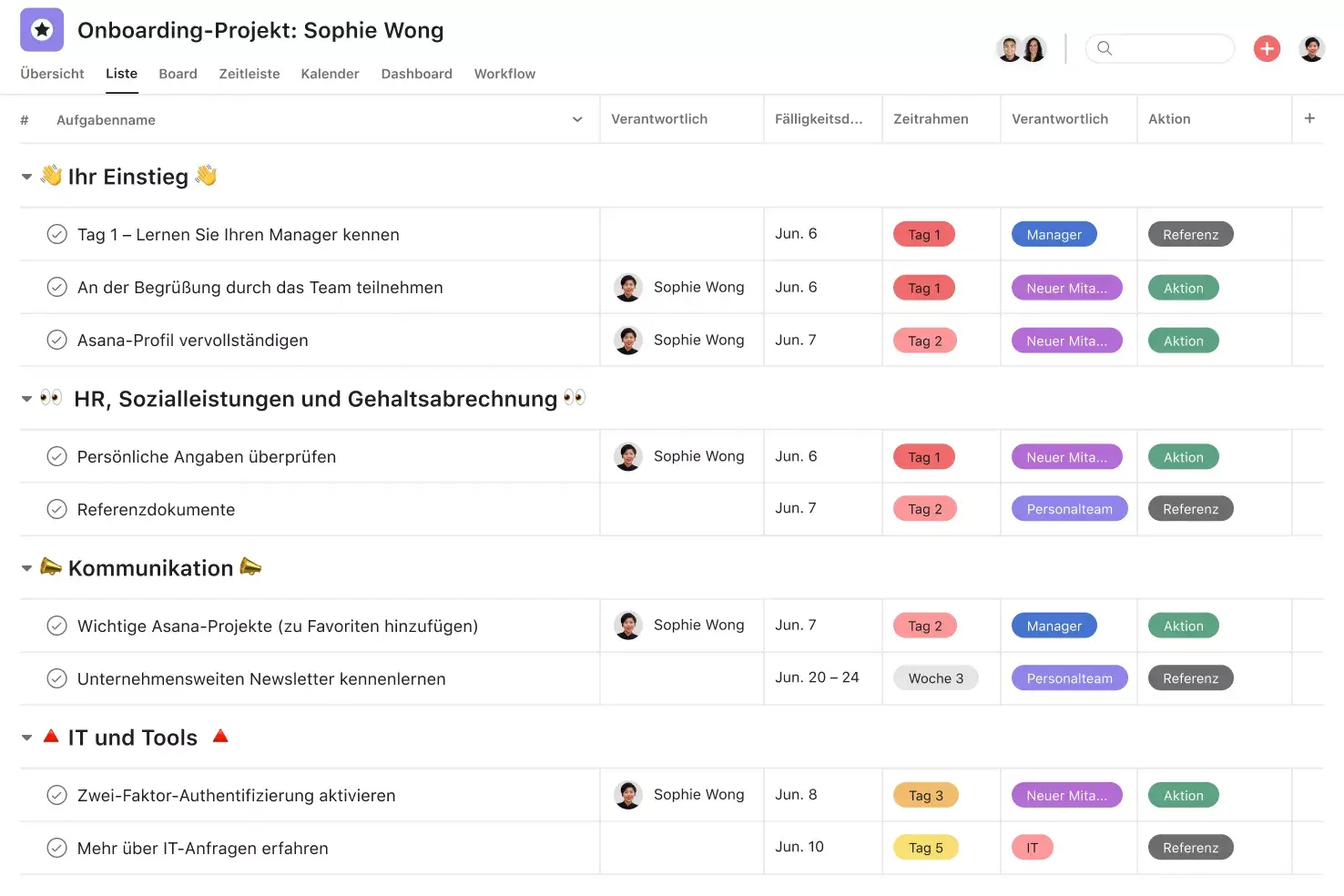Screen dimensions: 1344x896
Task: Check off 'Mehr über IT-Anfragen erfahren'
Action: point(56,848)
